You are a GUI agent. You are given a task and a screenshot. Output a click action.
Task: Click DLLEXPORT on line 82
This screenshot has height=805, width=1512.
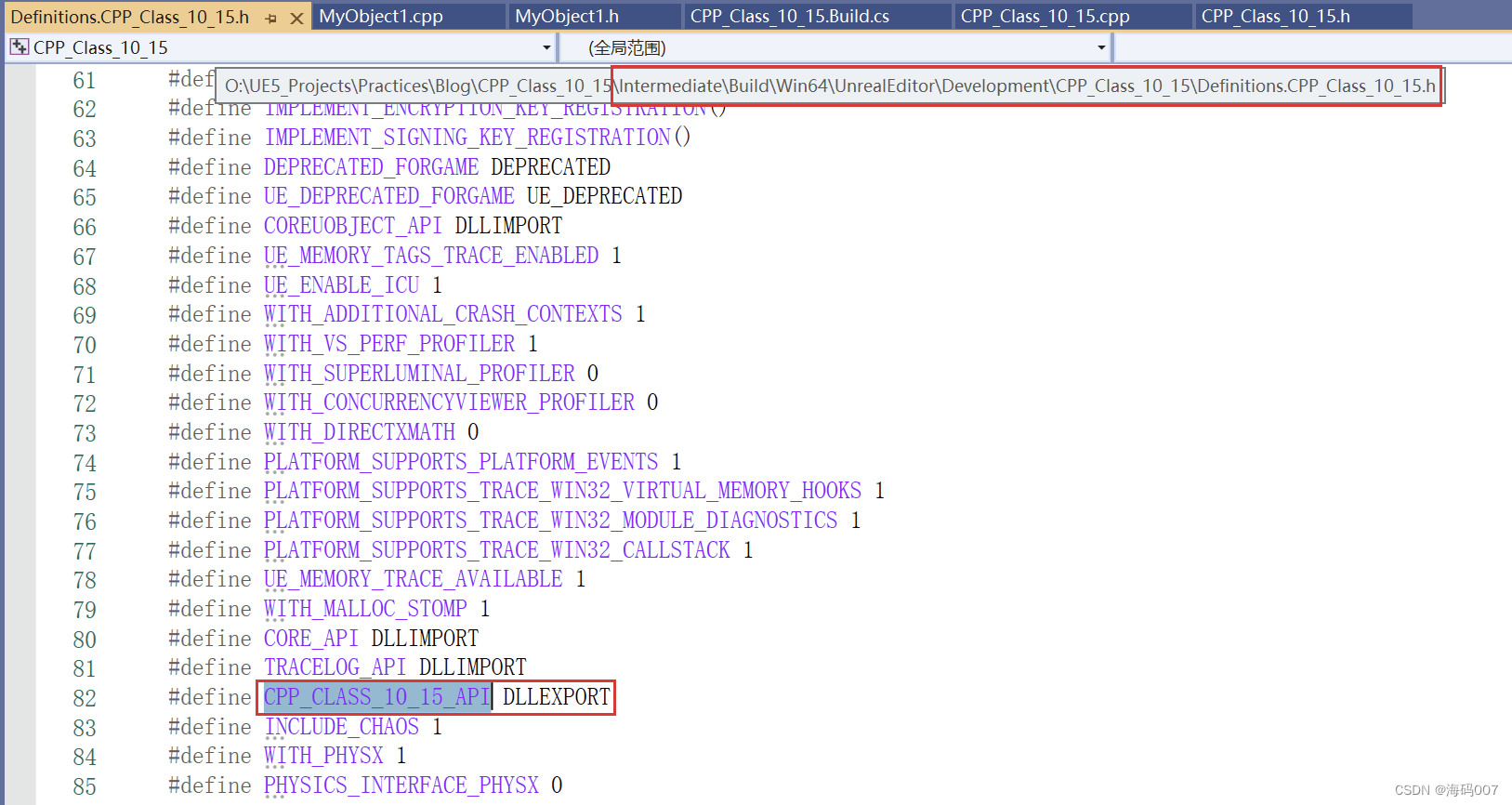(x=557, y=696)
